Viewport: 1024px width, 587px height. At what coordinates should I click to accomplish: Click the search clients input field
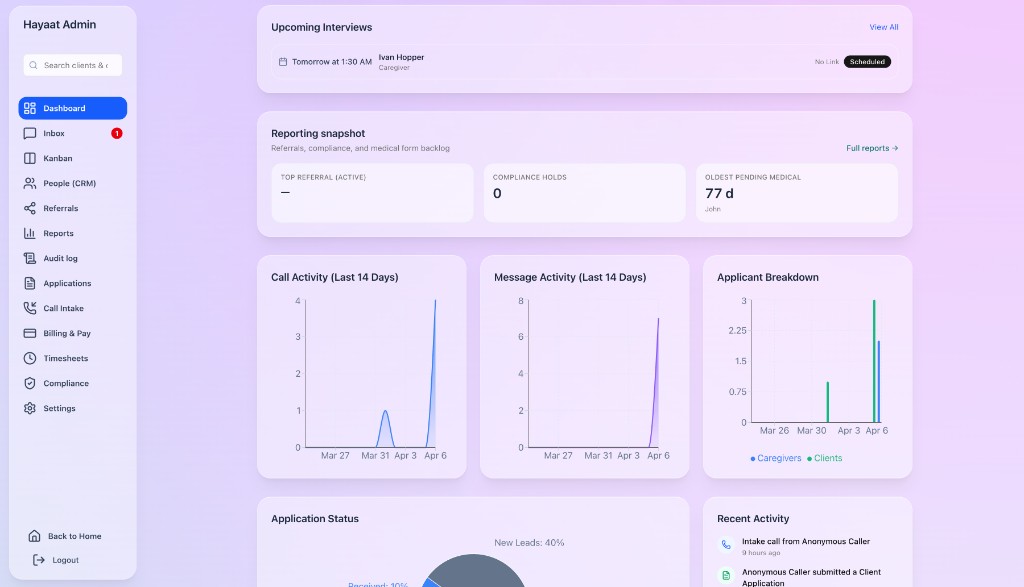[x=72, y=64]
